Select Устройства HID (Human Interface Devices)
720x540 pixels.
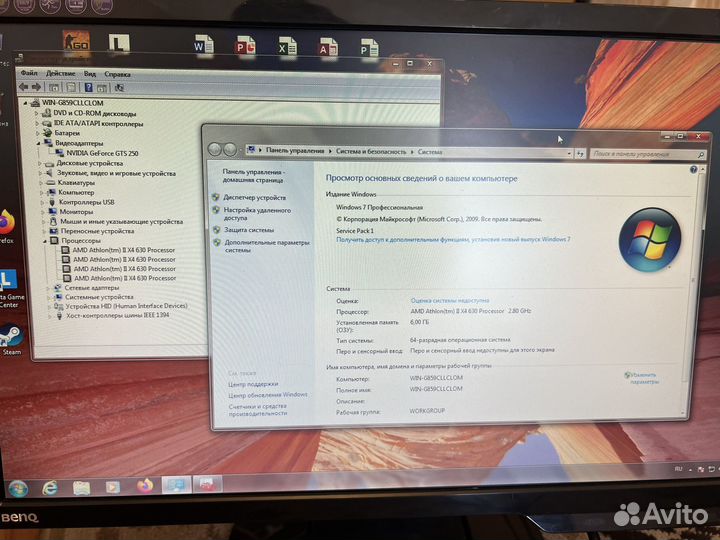pyautogui.click(x=126, y=306)
